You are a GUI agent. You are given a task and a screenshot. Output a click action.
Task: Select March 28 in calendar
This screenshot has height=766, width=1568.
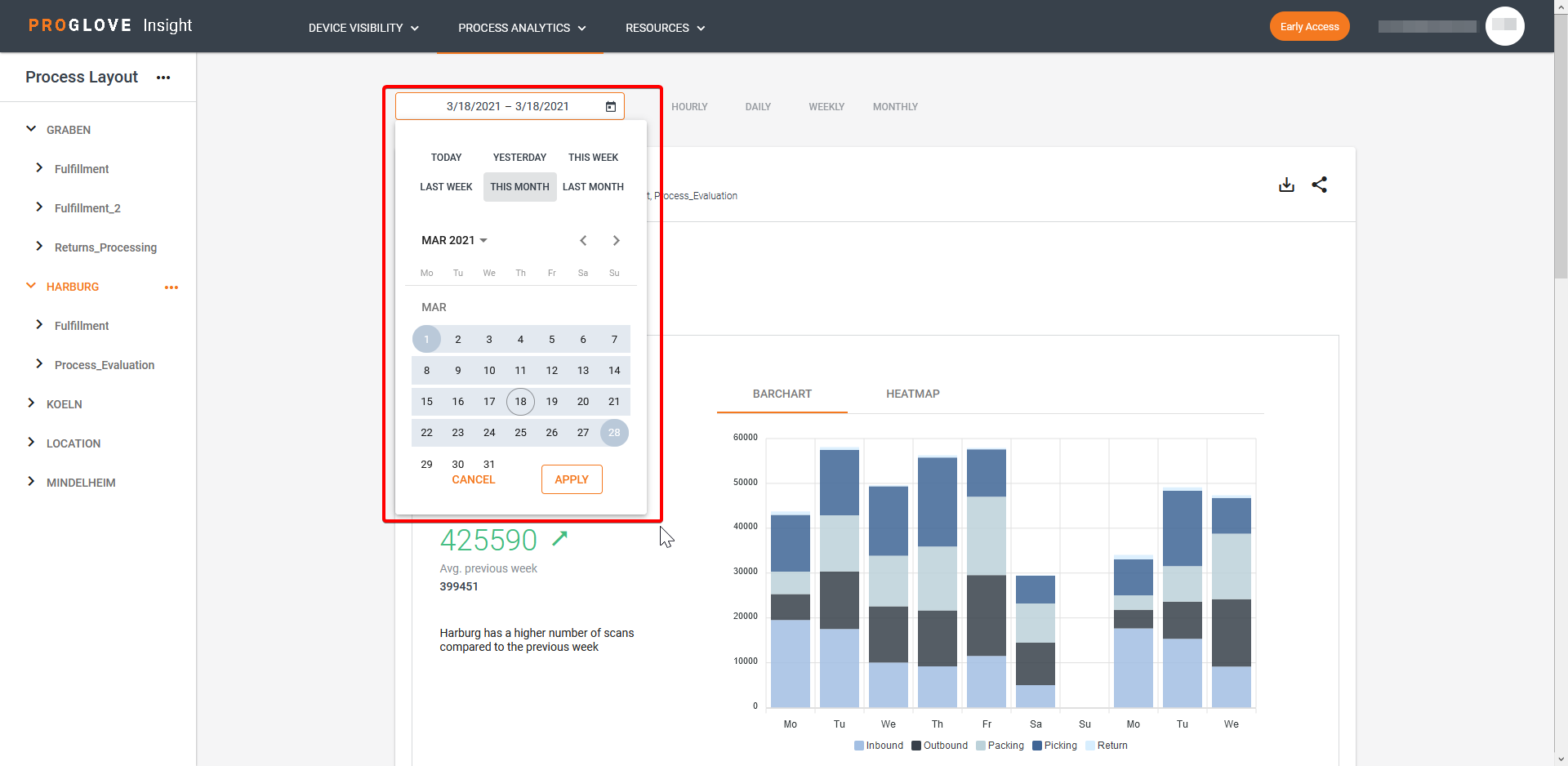click(x=614, y=433)
